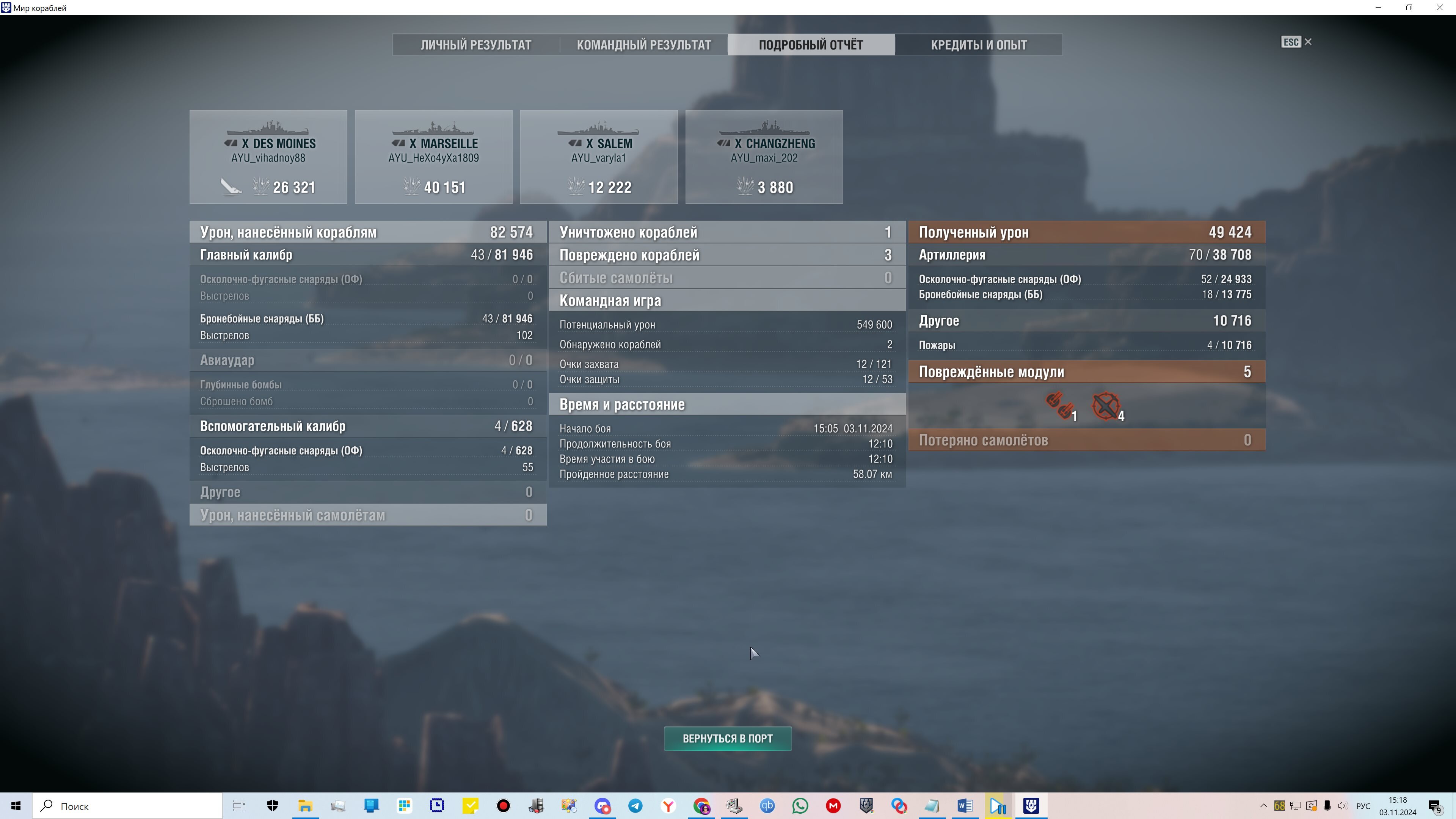The image size is (1456, 819).
Task: Click the Сбитые самолёты header
Action: tap(727, 278)
